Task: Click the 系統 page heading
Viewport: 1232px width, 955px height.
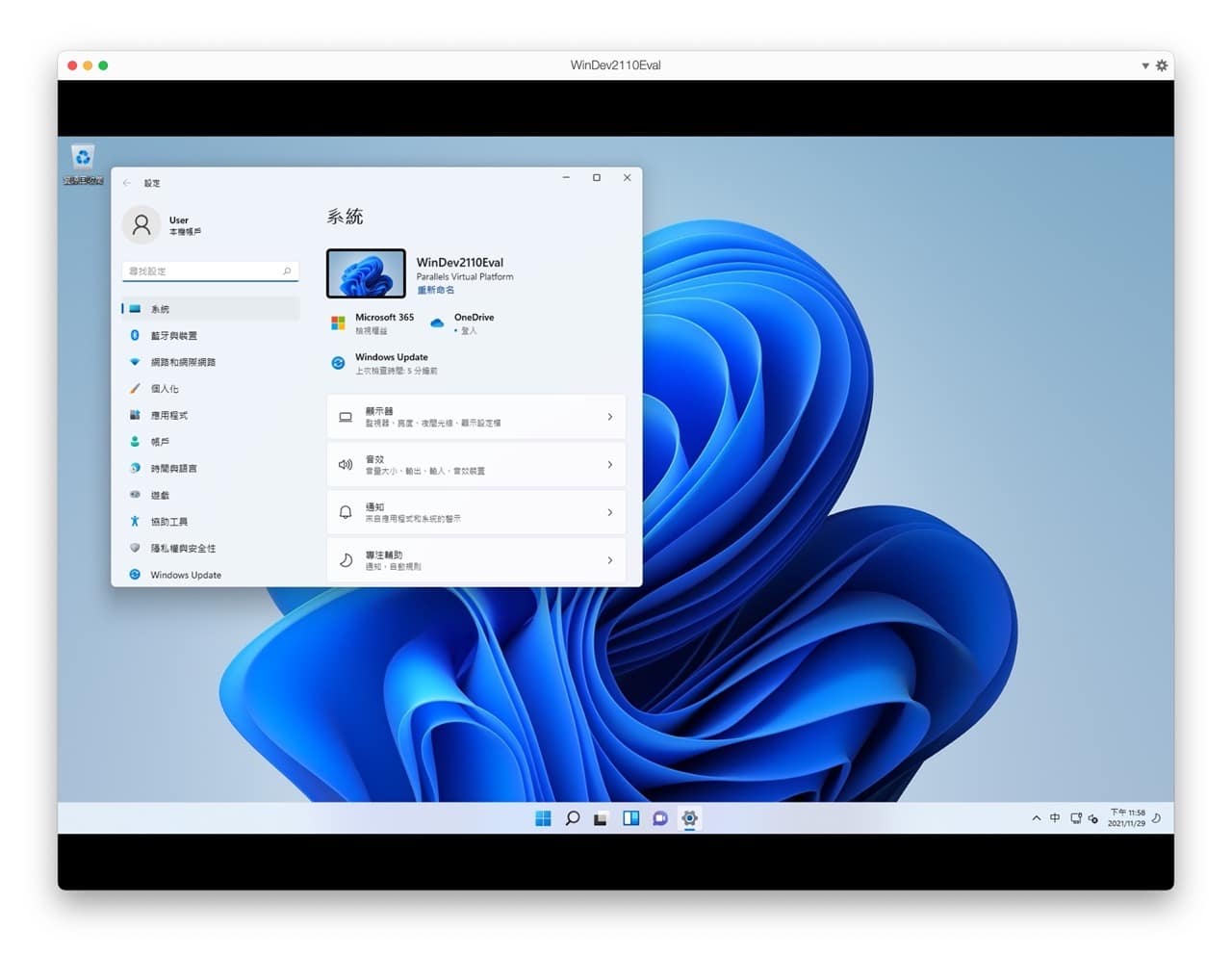Action: [345, 217]
